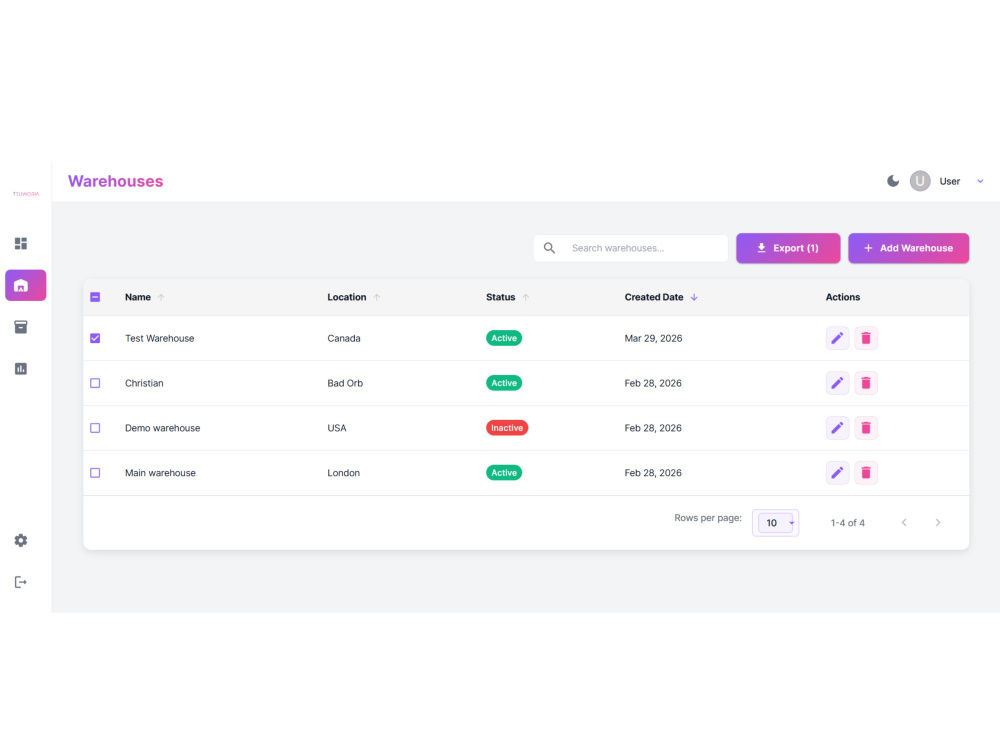Viewport: 1000px width, 750px height.
Task: Open the settings gear in sidebar
Action: click(x=21, y=540)
